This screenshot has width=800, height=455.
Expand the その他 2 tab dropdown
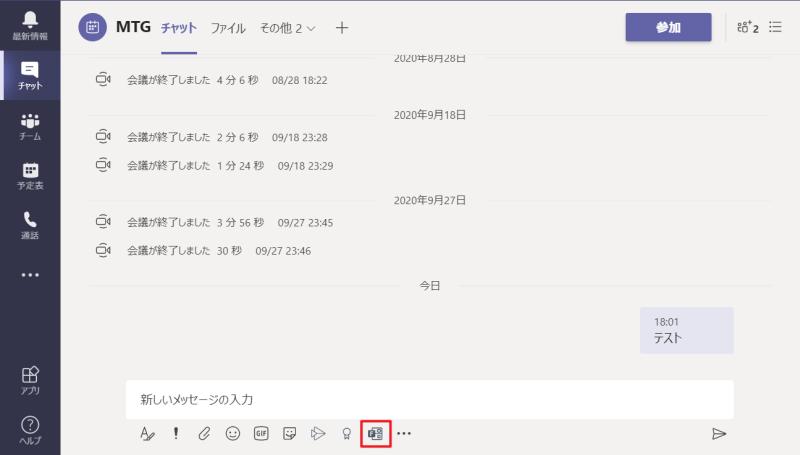coord(289,28)
